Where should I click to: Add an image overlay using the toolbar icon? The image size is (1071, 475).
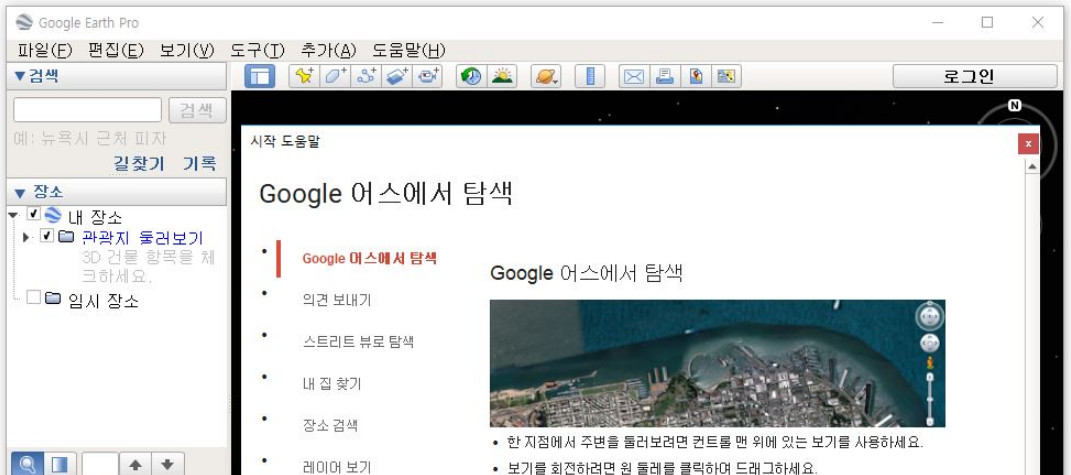coord(397,76)
